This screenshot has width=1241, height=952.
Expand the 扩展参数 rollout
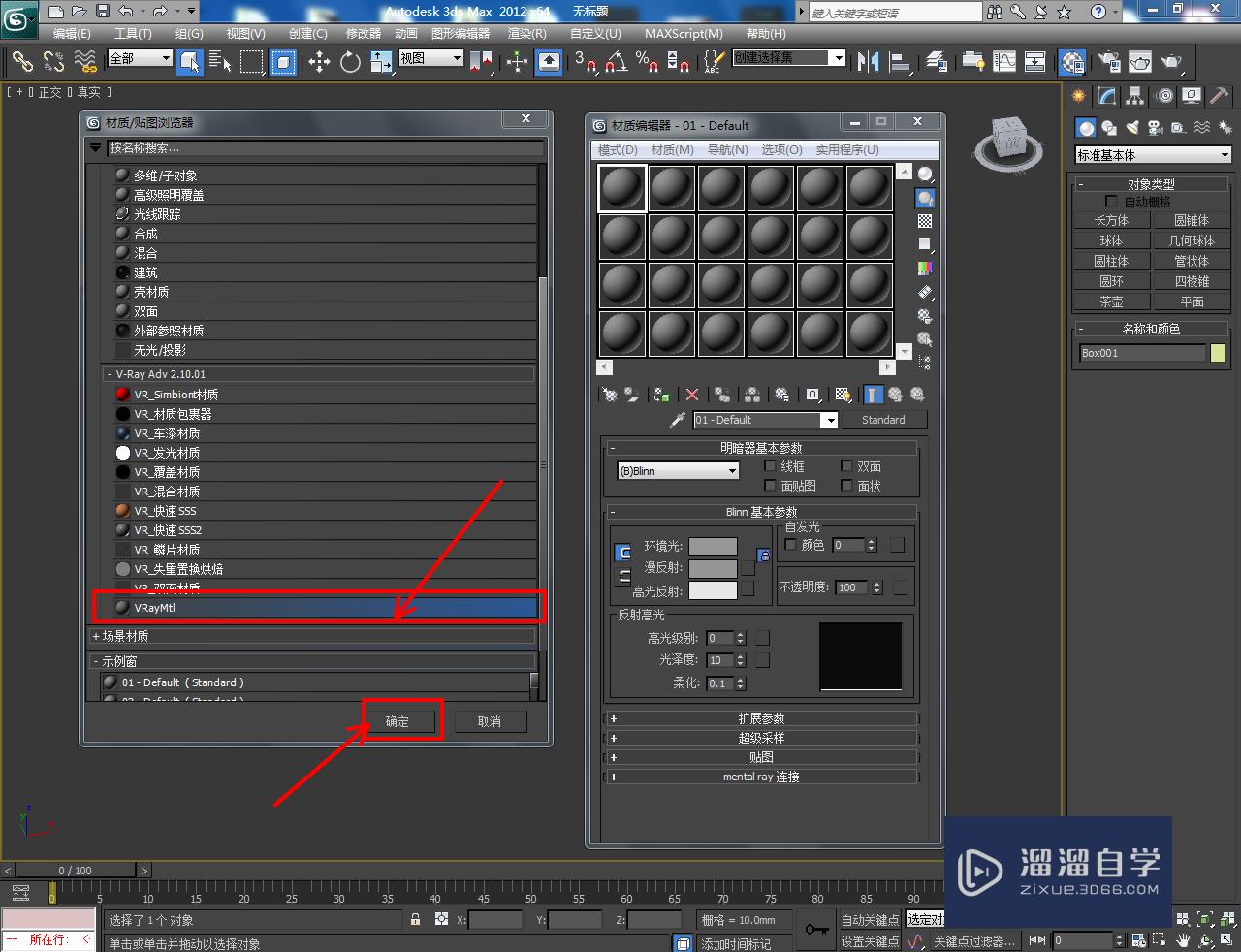[761, 718]
